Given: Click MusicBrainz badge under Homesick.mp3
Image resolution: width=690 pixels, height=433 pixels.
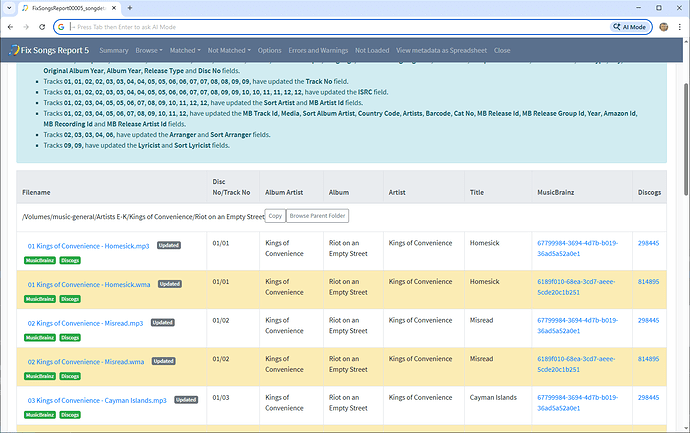Looking at the screenshot, I should (40, 259).
